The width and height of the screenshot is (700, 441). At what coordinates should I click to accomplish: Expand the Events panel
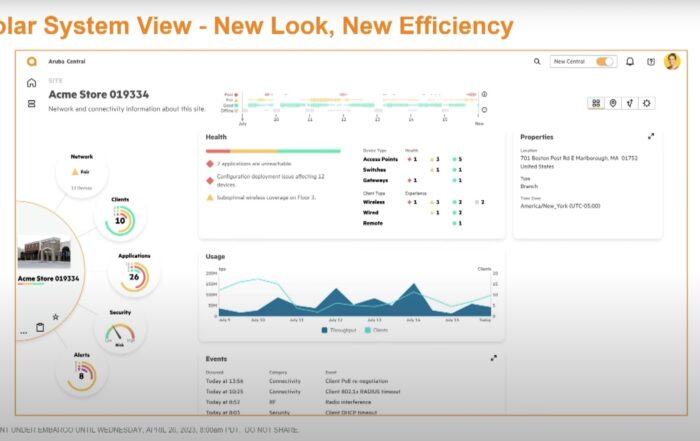(494, 358)
